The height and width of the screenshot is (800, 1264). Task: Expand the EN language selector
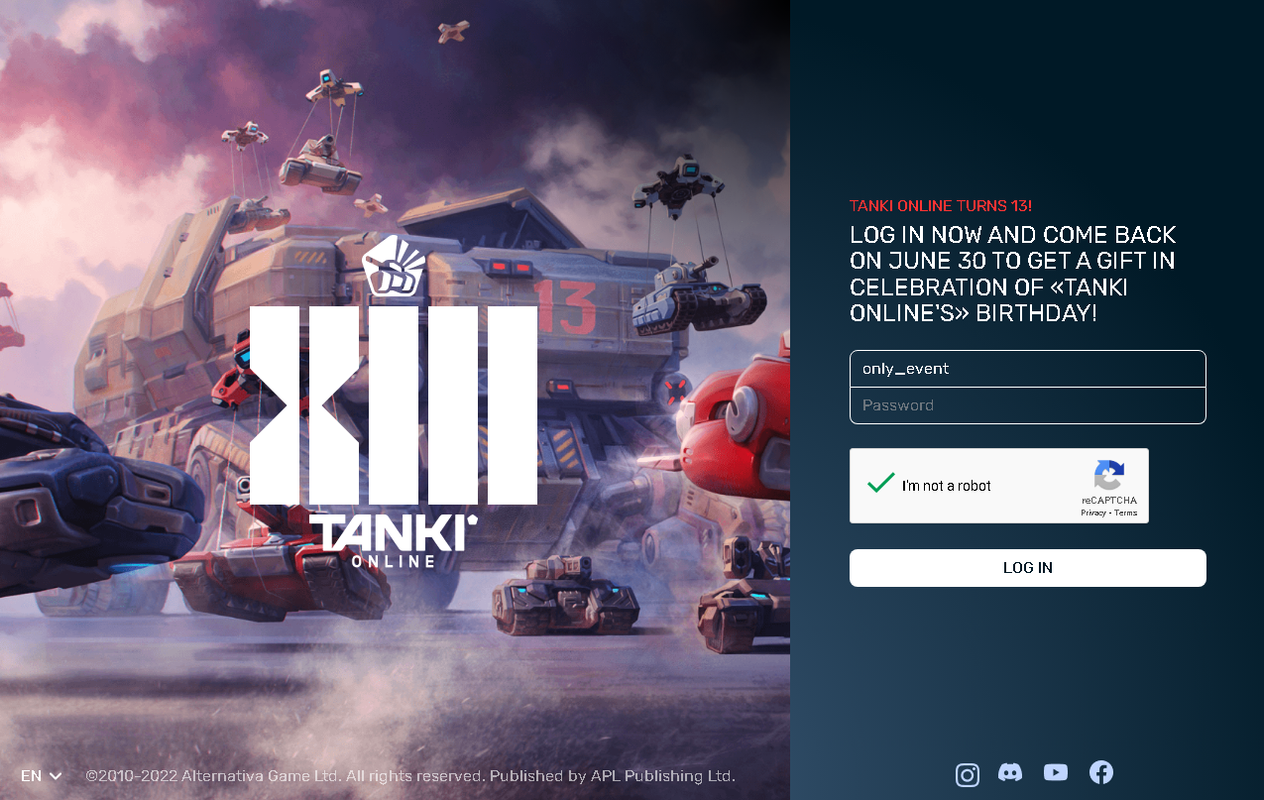(41, 776)
